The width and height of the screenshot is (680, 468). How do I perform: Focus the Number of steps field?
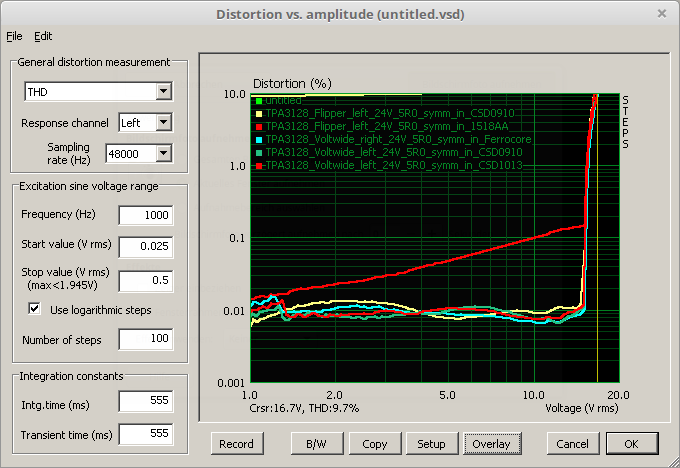[x=145, y=341]
